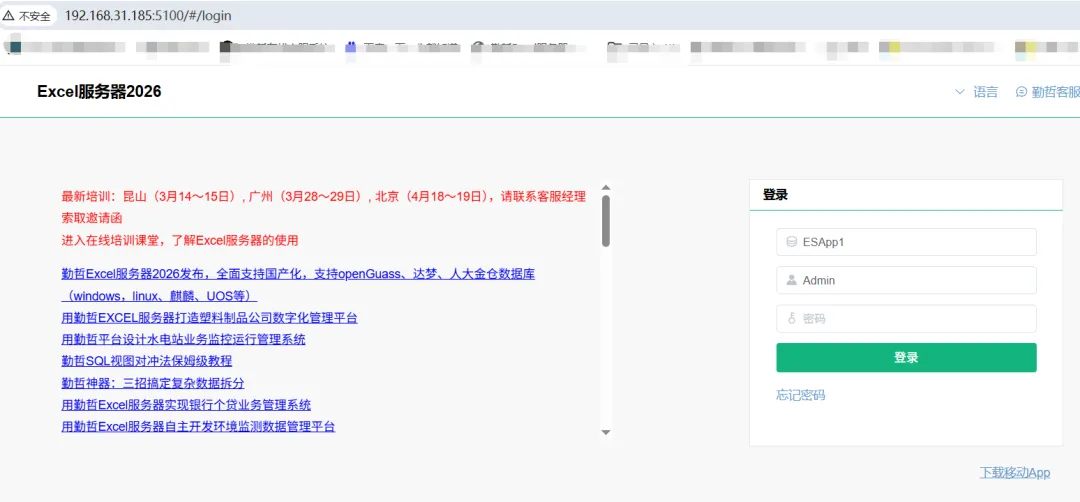The height and width of the screenshot is (502, 1080).
Task: Open 用勤哲EXCEL服务器打造塑料制品公司数字化管理平台 link
Action: coord(209,318)
